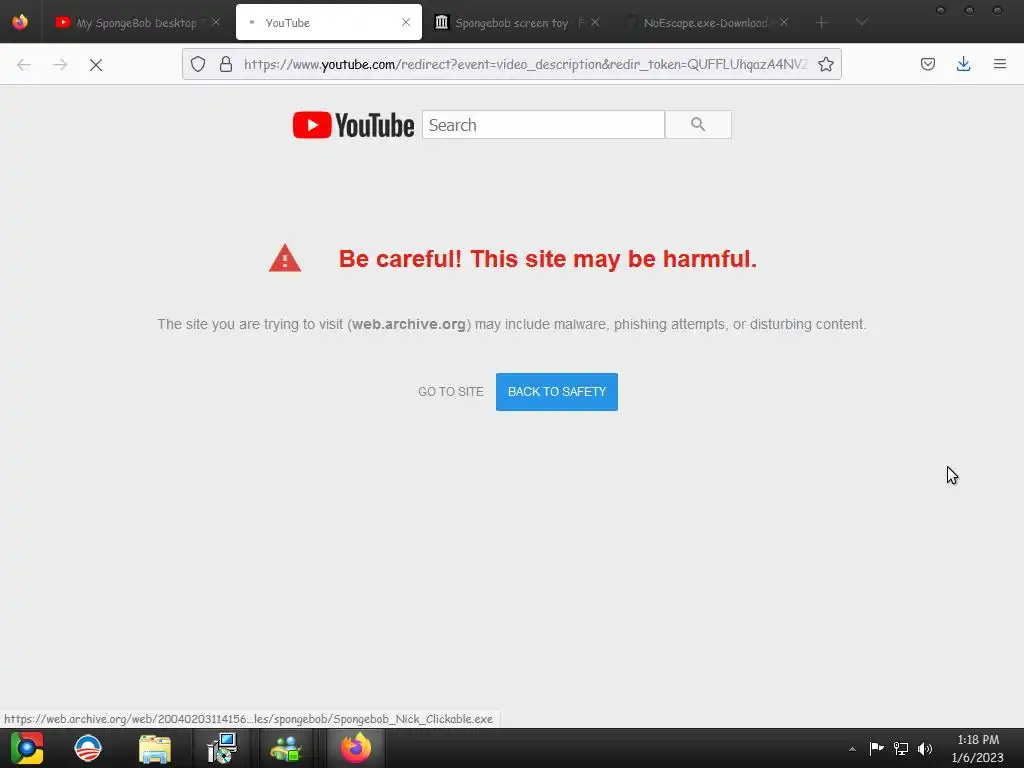1024x768 pixels.
Task: Open the Messenger people taskbar icon
Action: (286, 749)
